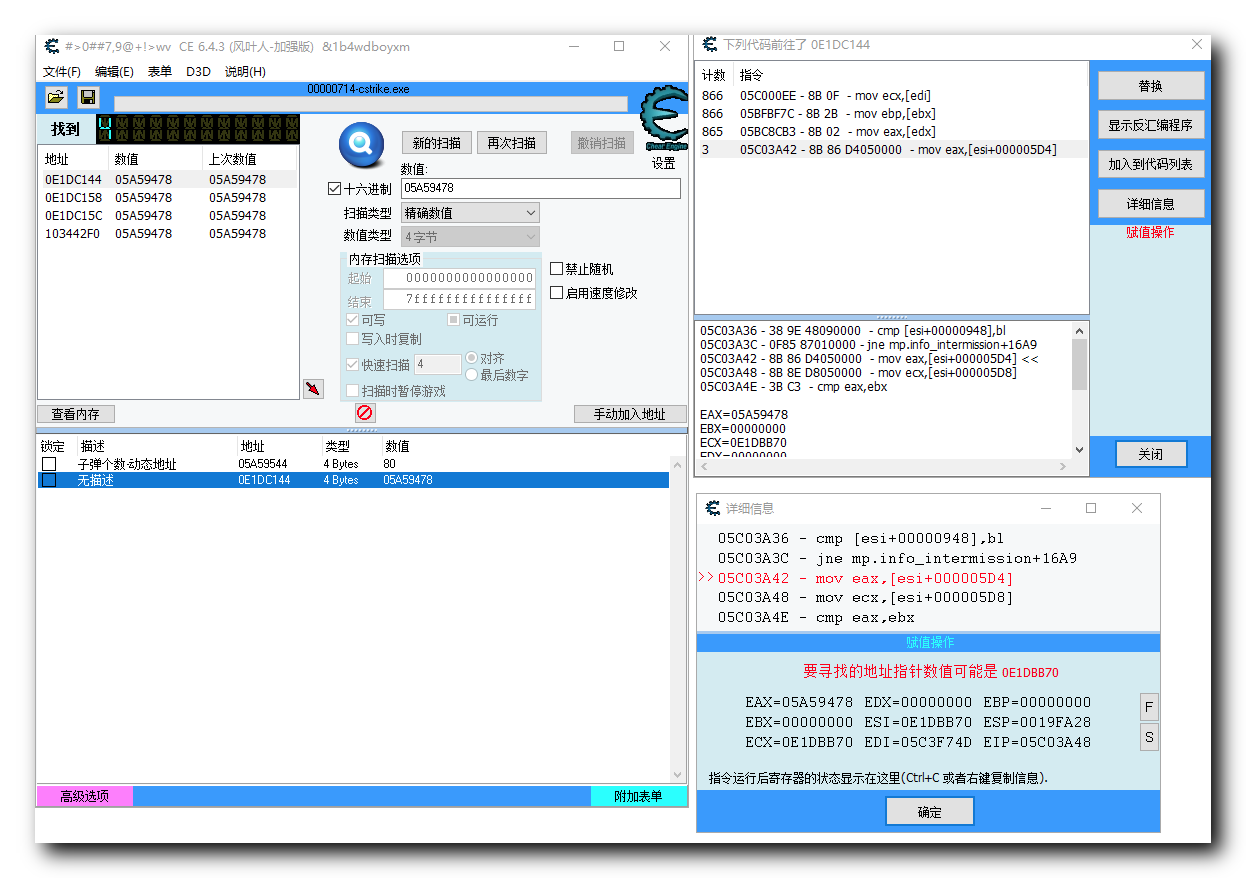Viewport: 1246px width, 878px height.
Task: Click the 结束 address input field
Action: [459, 300]
